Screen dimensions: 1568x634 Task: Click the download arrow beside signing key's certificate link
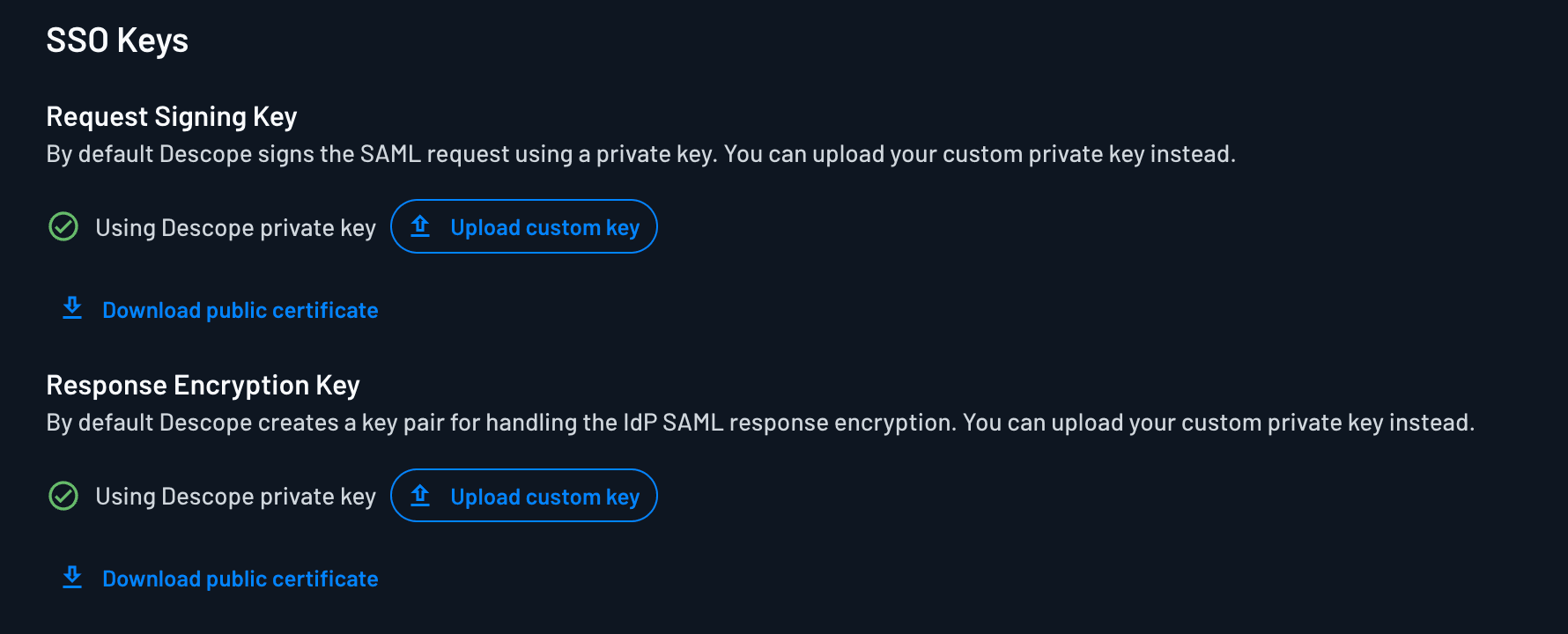click(x=71, y=308)
